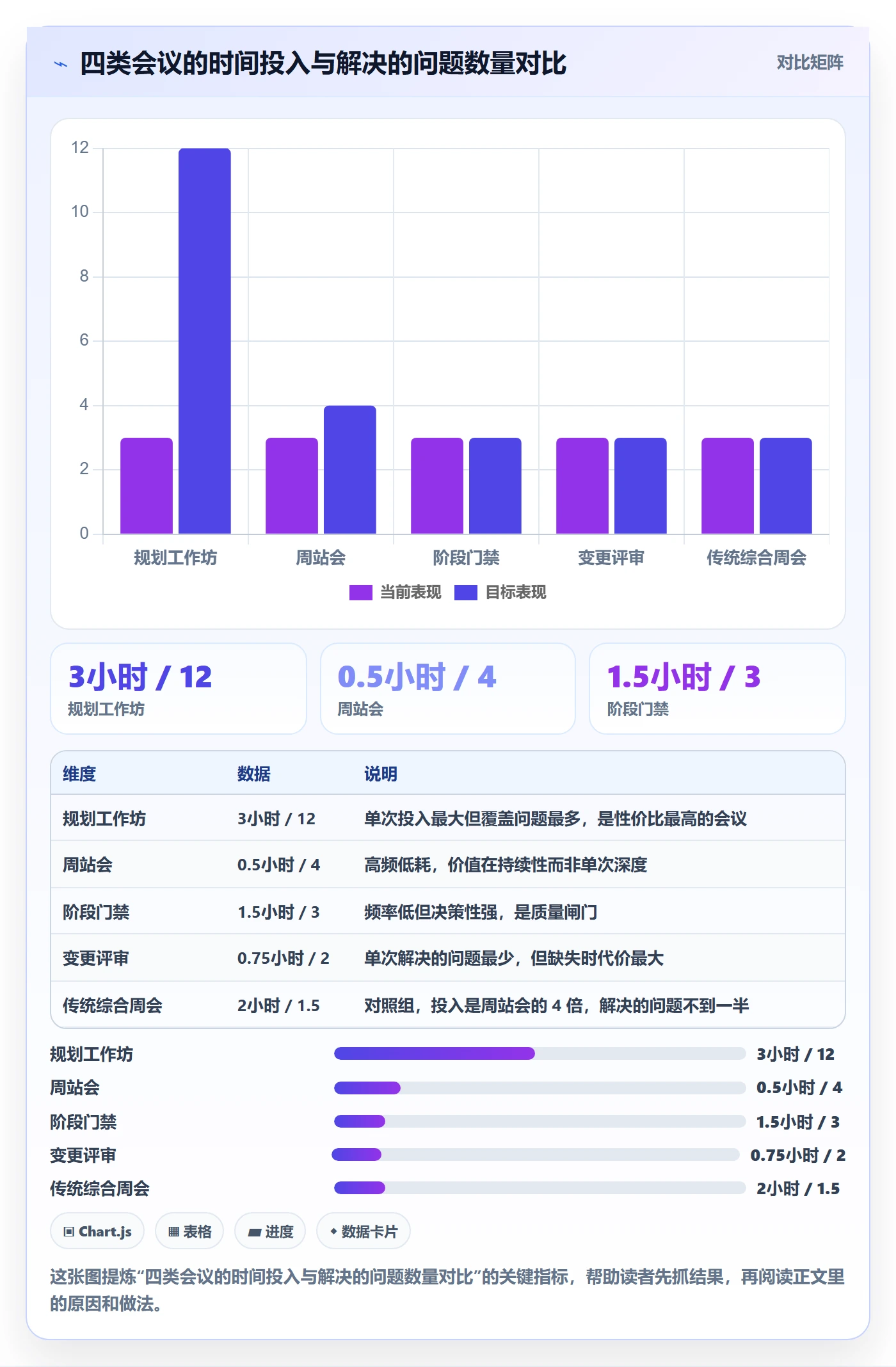This screenshot has height=1367, width=896.
Task: Open the 1.5小时 / 3 data card
Action: (717, 689)
